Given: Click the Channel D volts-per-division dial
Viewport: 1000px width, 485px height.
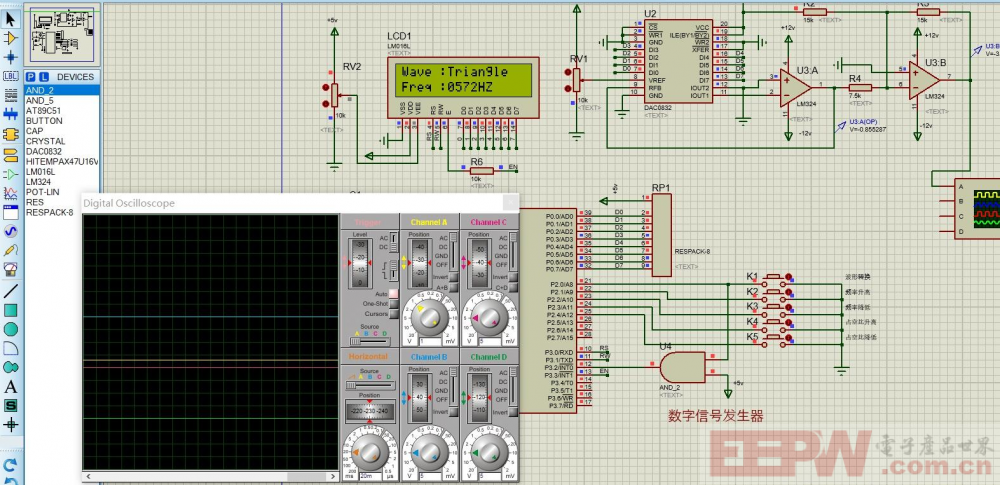Looking at the screenshot, I should [489, 451].
